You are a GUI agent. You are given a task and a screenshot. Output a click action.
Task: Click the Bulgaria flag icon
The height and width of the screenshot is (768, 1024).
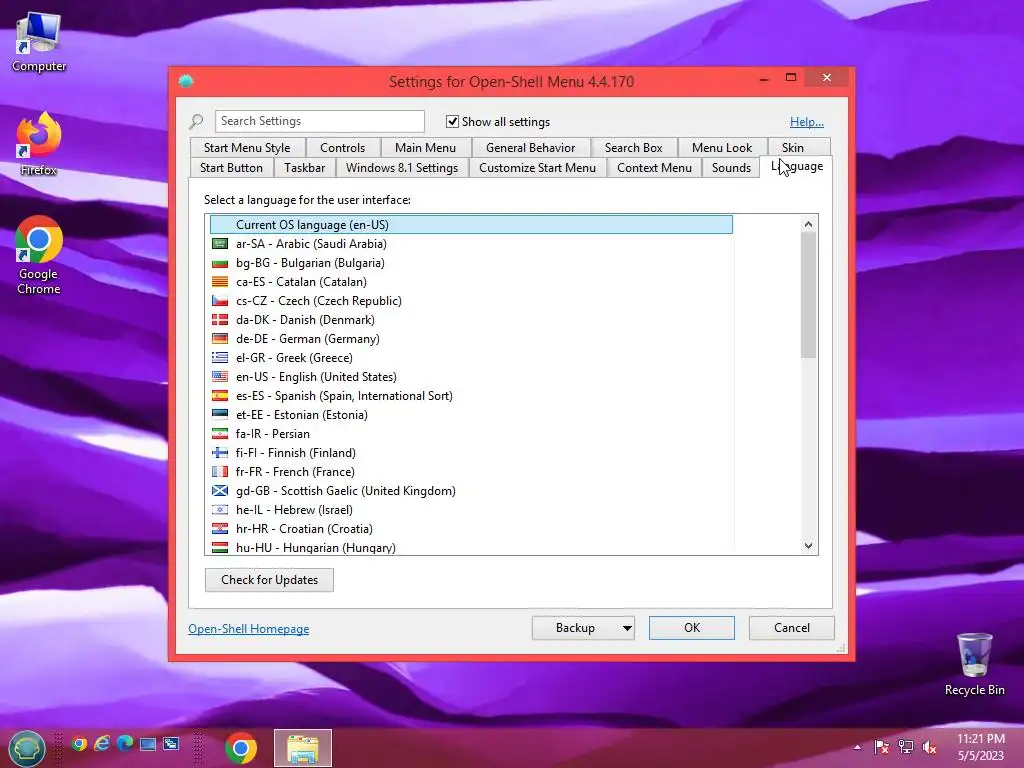click(220, 263)
